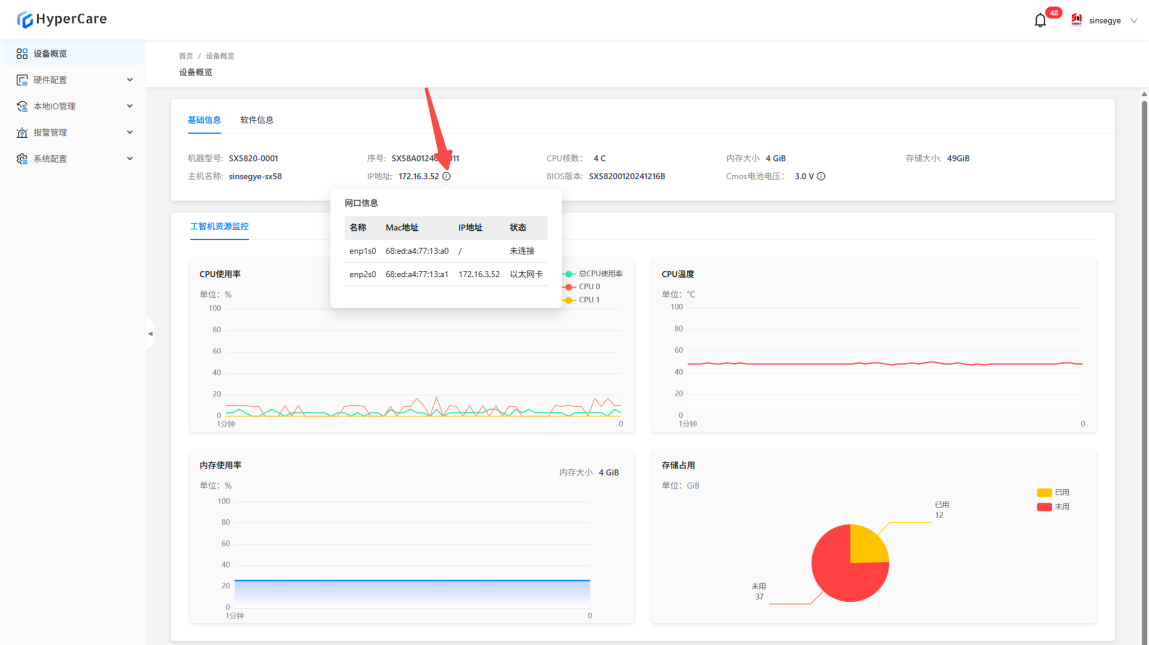Click the 已用 yellow legend swatch
The height and width of the screenshot is (645, 1149).
pyautogui.click(x=1044, y=493)
